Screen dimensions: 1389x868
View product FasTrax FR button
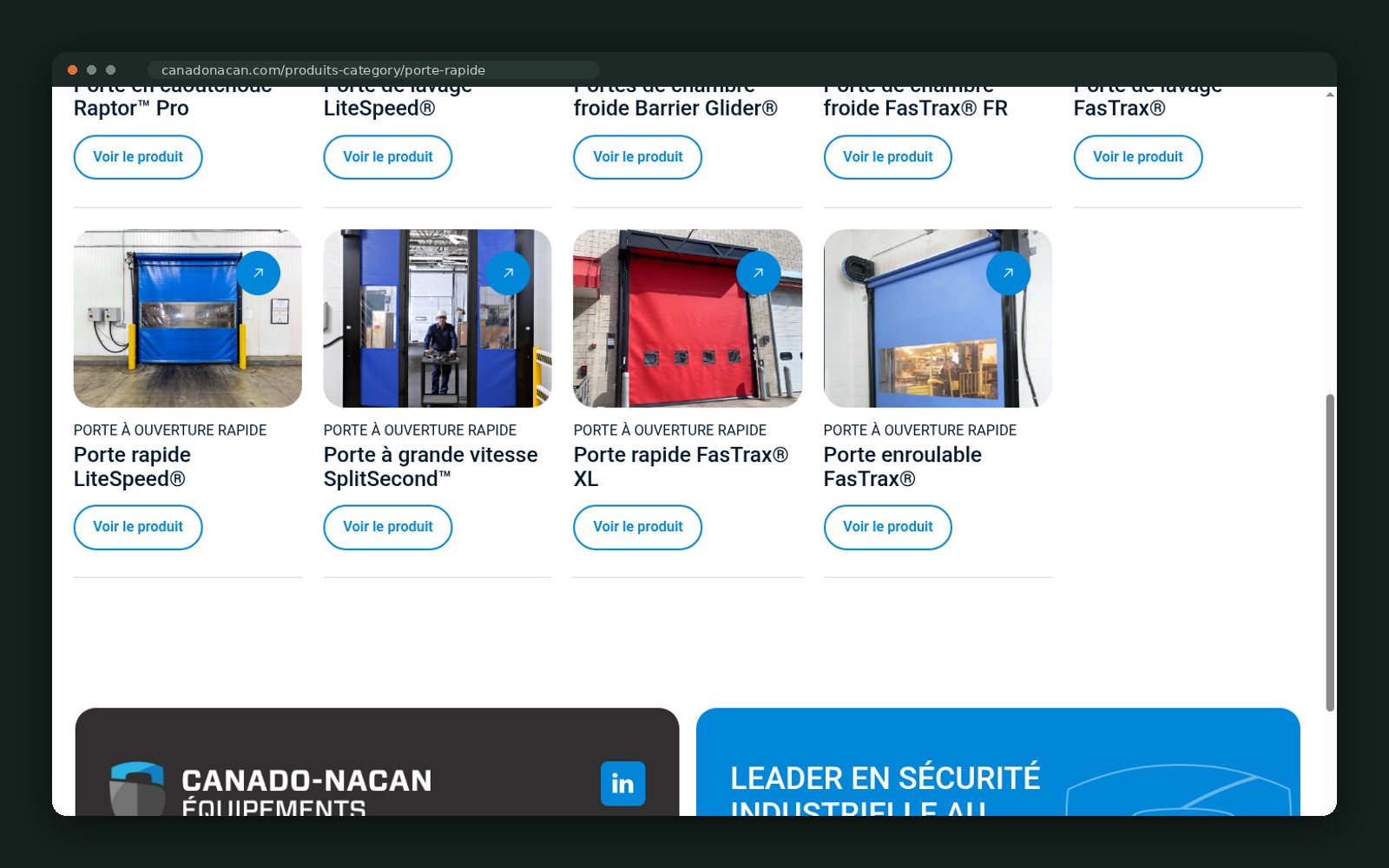point(888,157)
